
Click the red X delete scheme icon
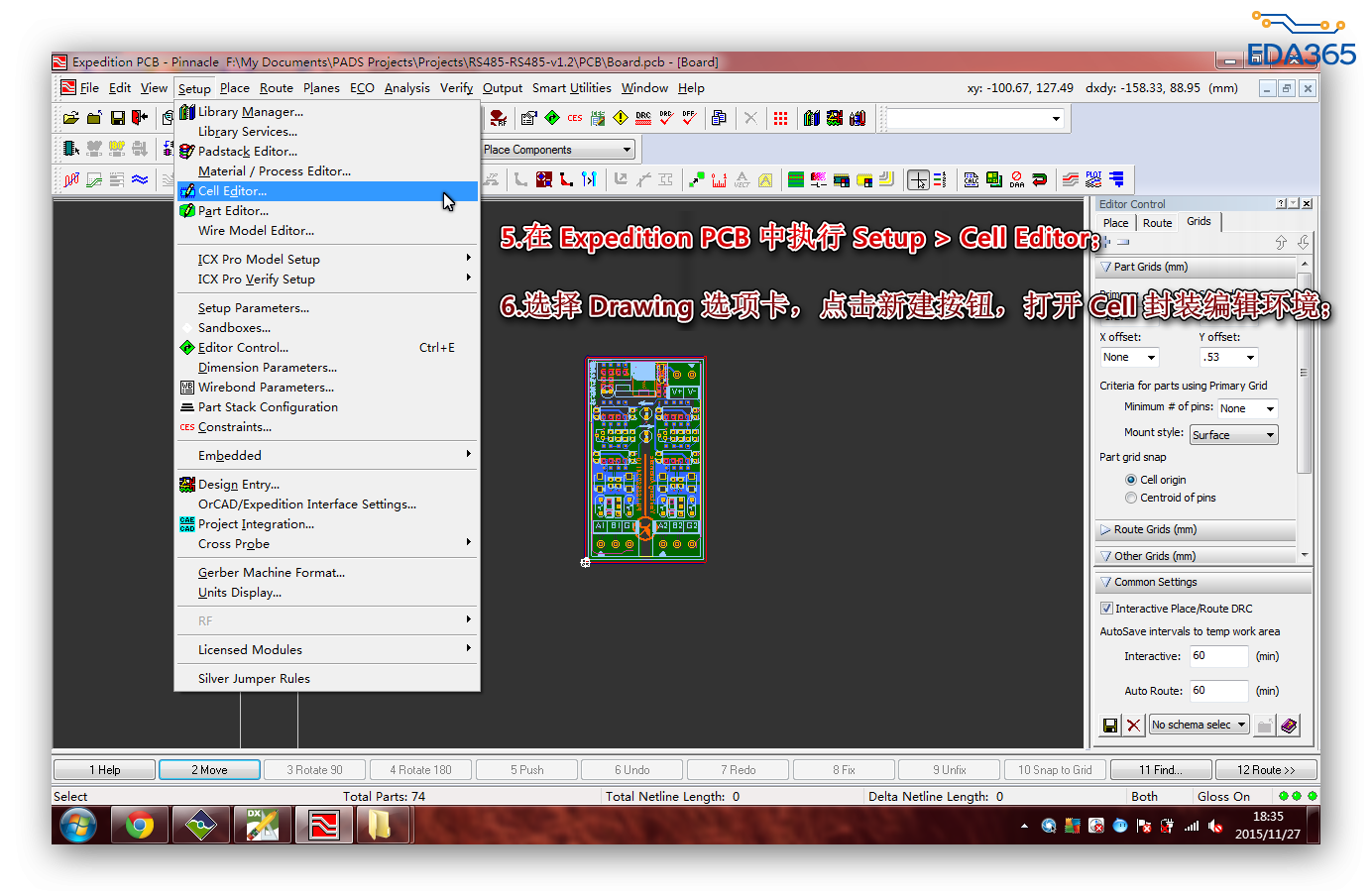click(x=1134, y=726)
